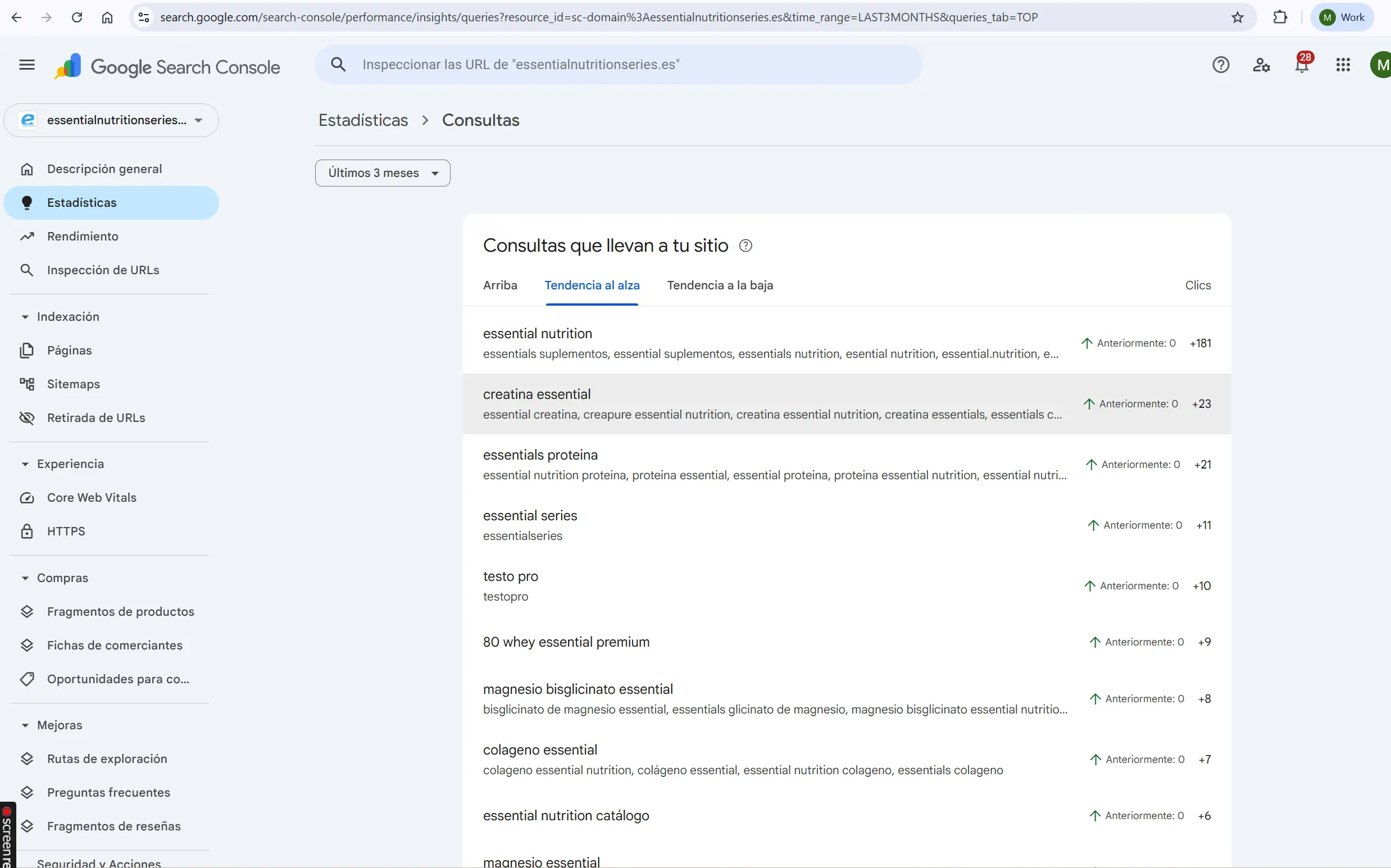
Task: Click the +23 clicks value
Action: click(1201, 404)
